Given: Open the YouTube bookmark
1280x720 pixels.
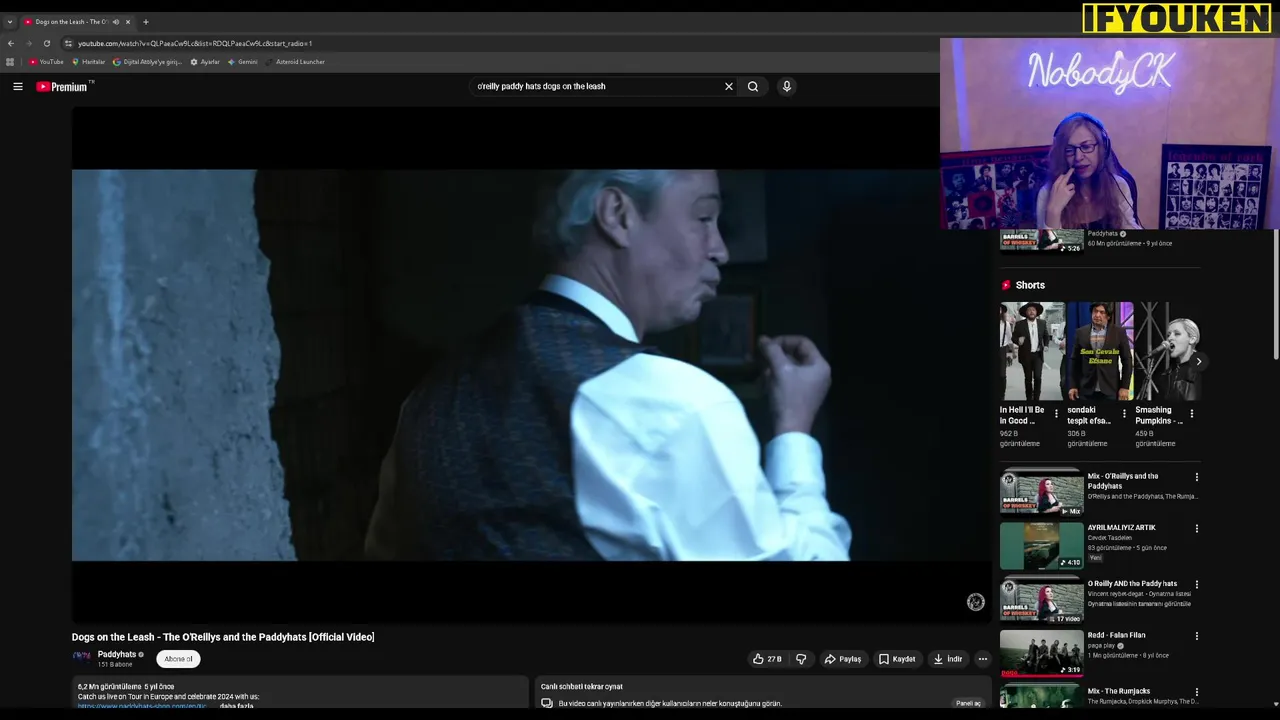Looking at the screenshot, I should point(46,62).
